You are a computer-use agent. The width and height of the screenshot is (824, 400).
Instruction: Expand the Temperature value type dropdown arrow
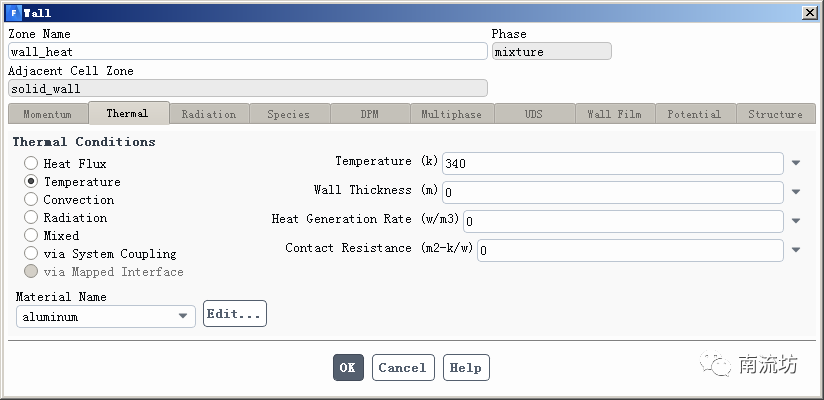(796, 163)
